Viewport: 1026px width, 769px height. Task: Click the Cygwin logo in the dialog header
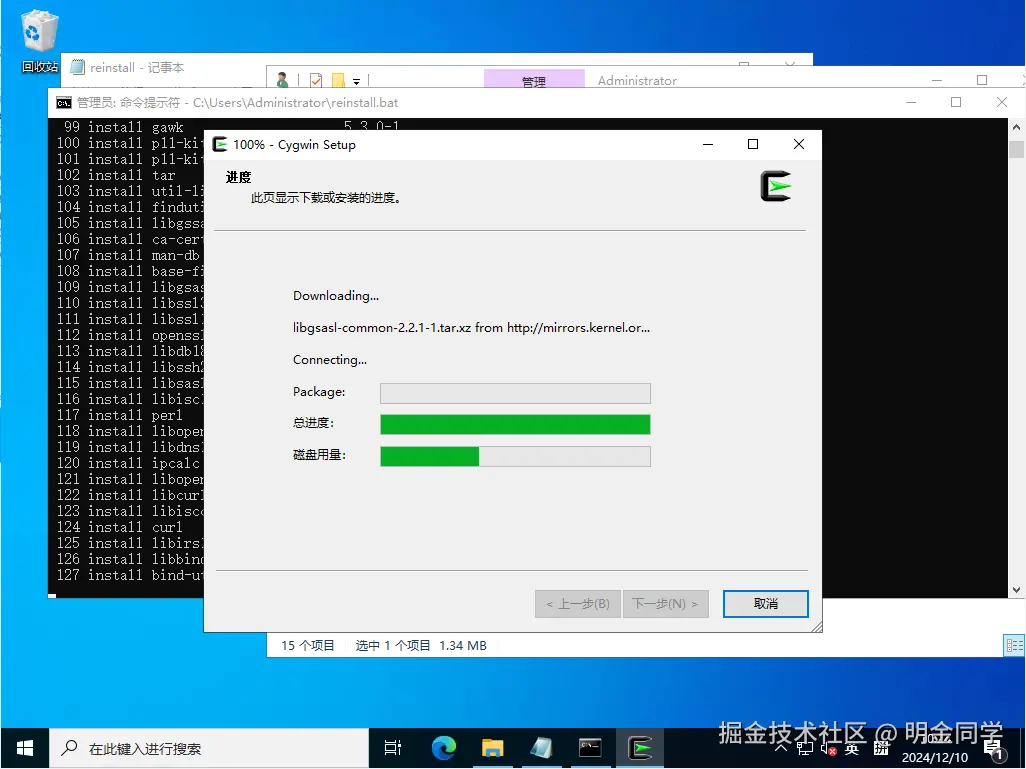[776, 186]
